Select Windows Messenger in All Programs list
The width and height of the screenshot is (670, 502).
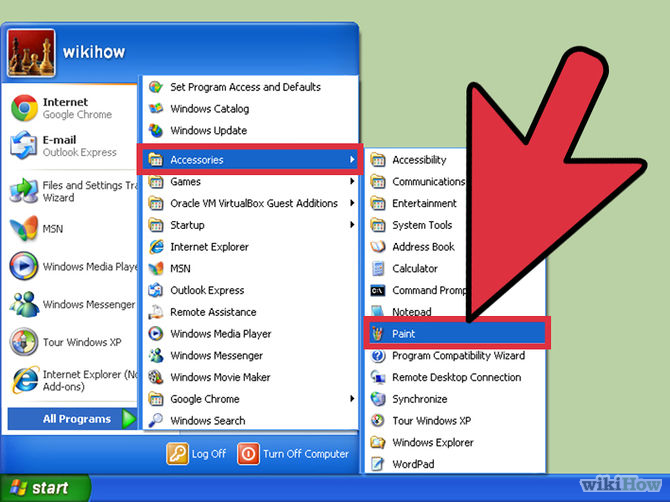[x=250, y=355]
